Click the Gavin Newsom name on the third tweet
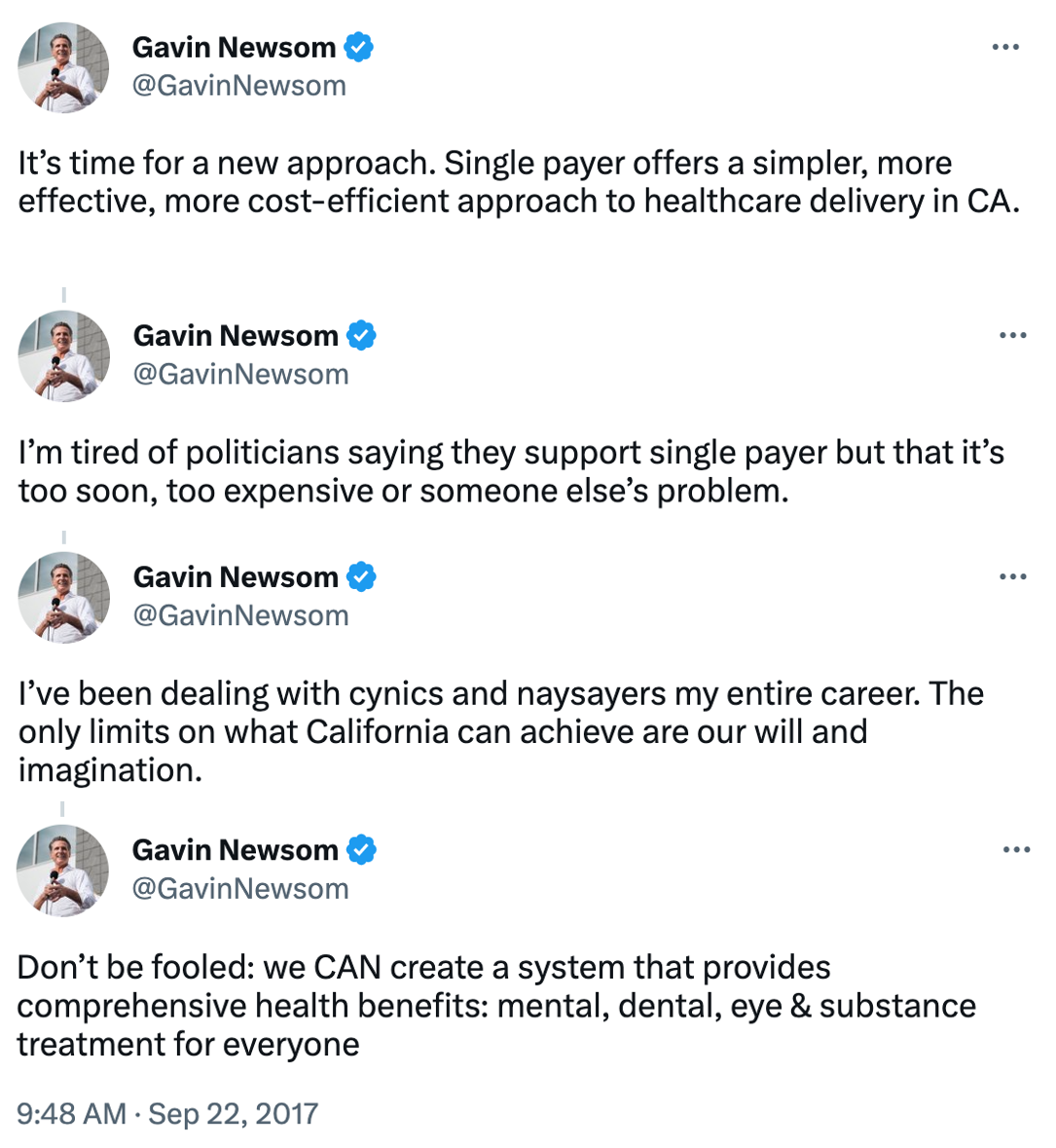The height and width of the screenshot is (1148, 1056). [x=235, y=577]
